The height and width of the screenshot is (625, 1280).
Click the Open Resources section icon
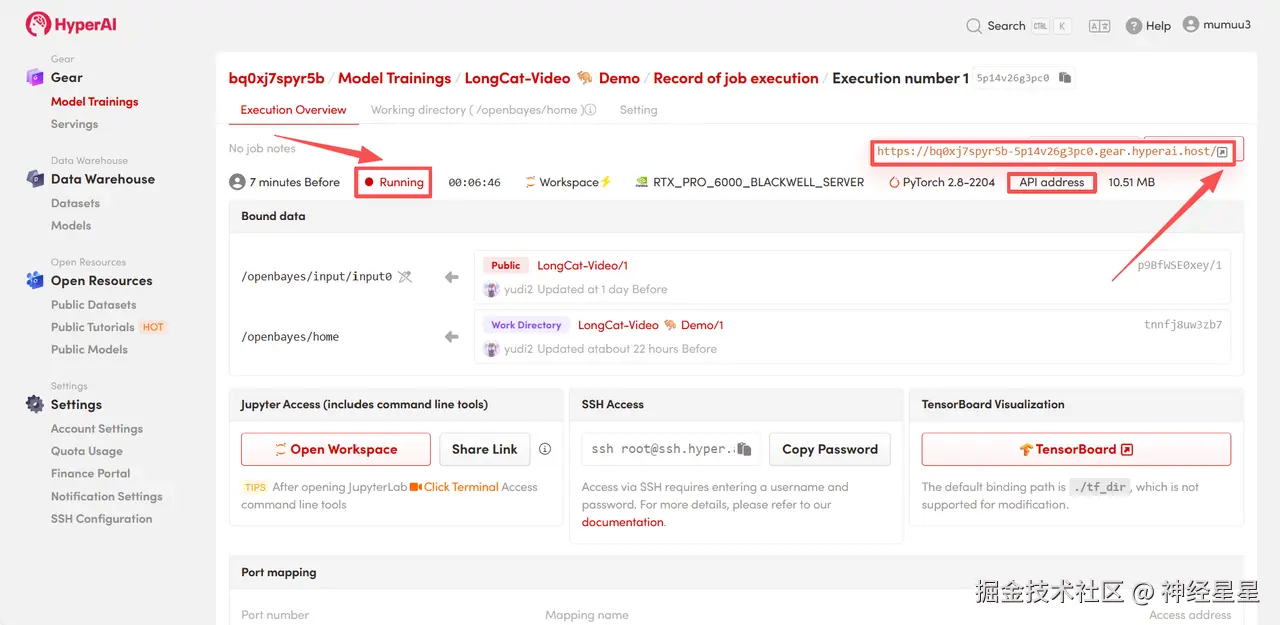(34, 281)
